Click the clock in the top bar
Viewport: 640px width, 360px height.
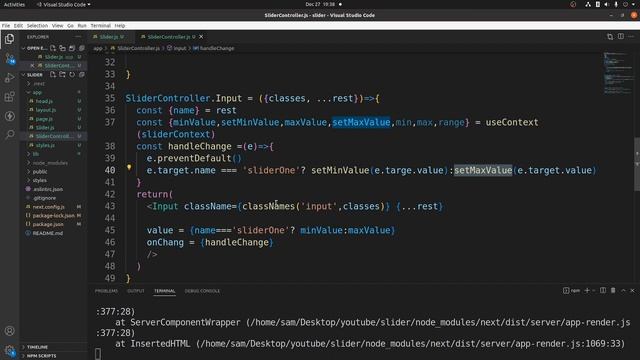pyautogui.click(x=320, y=4)
